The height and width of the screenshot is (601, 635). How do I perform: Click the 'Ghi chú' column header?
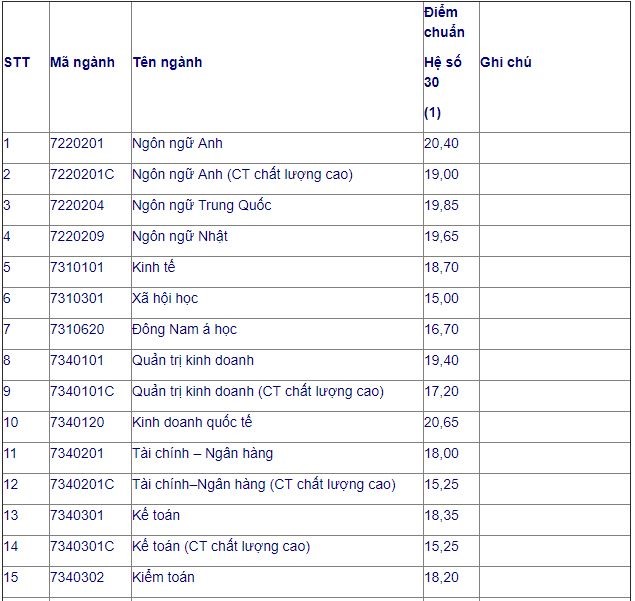506,62
